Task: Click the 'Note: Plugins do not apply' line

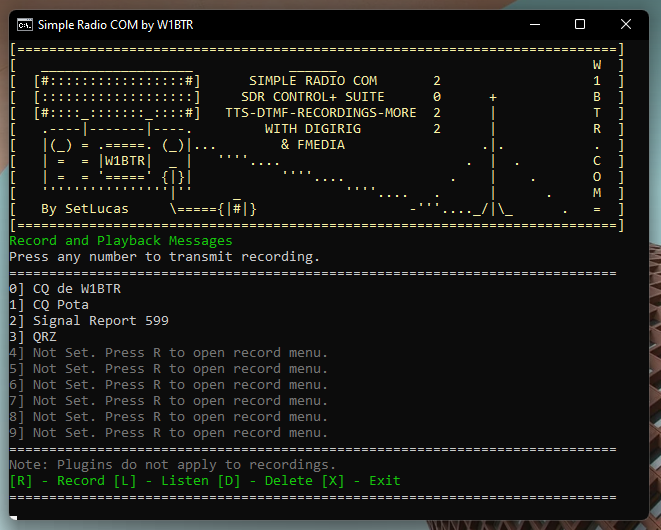Action: pyautogui.click(x=172, y=465)
